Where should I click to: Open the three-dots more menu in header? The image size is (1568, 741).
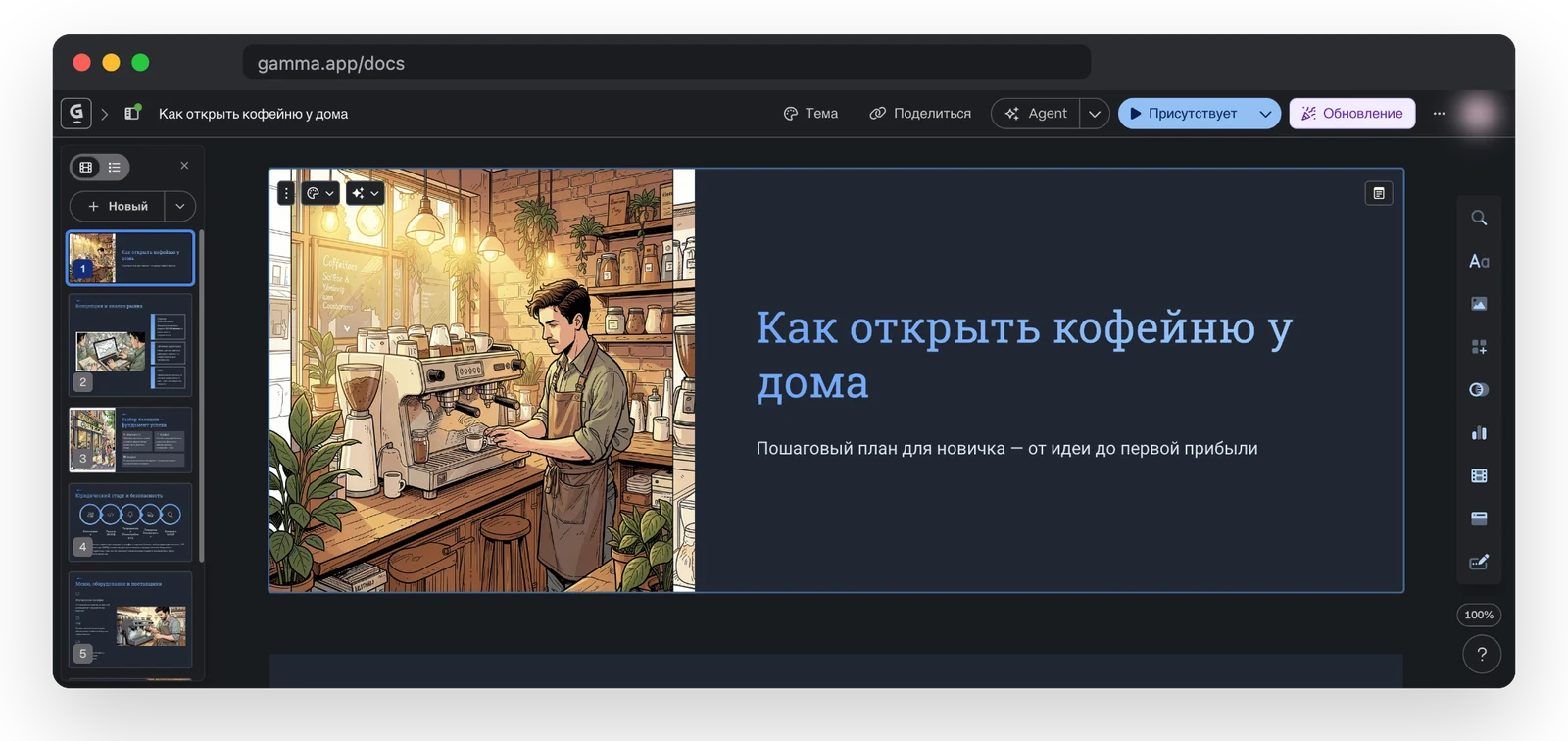(1439, 114)
